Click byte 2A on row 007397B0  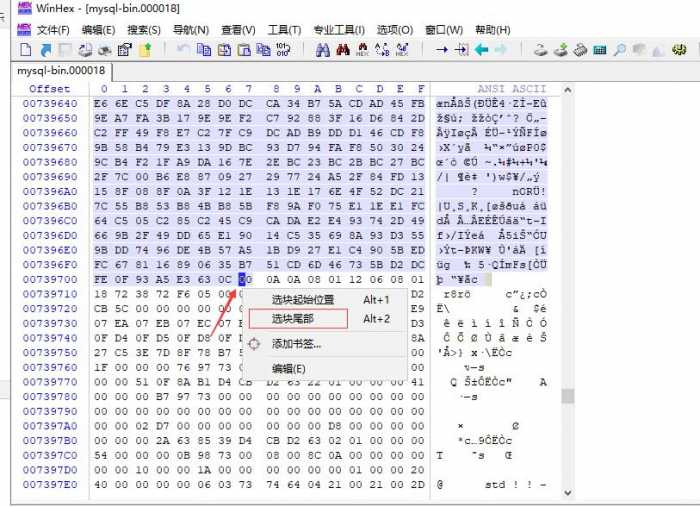coord(162,441)
